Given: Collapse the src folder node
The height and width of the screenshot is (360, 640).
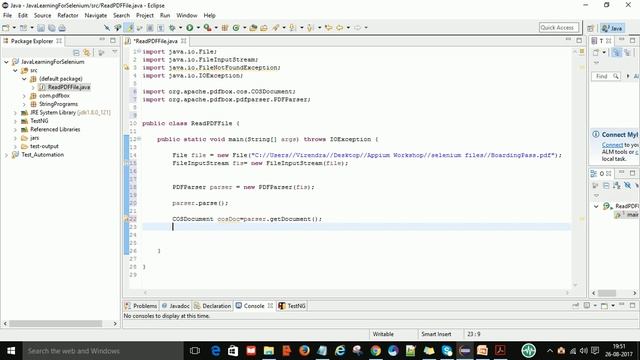Looking at the screenshot, I should click(x=15, y=71).
